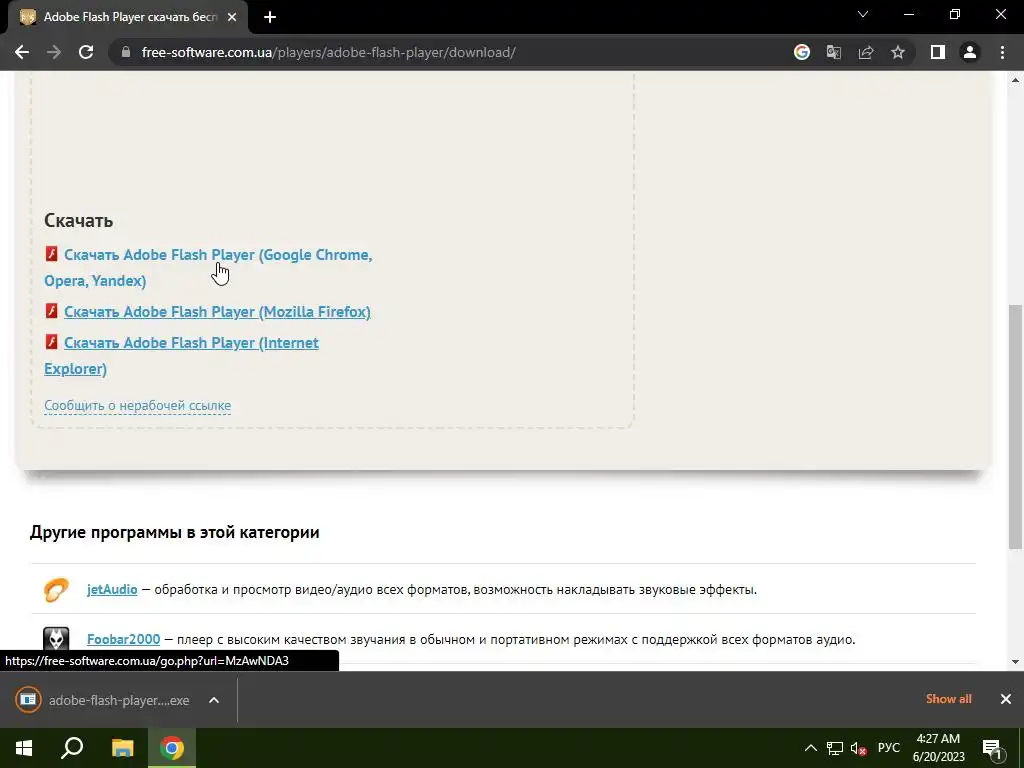Open the clock showing 4:27 AM
This screenshot has width=1024, height=768.
(x=938, y=748)
